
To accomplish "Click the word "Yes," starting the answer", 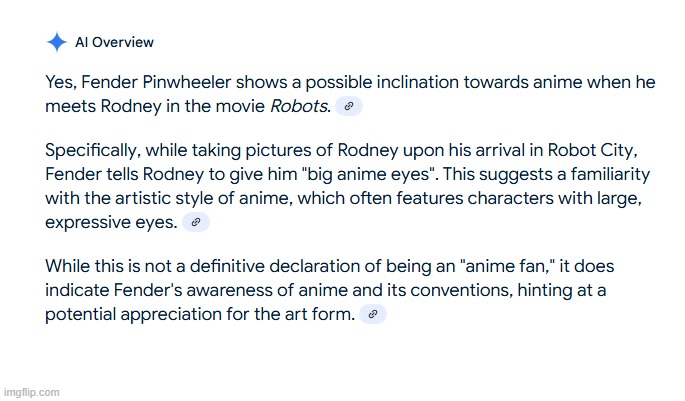I will 61,82.
